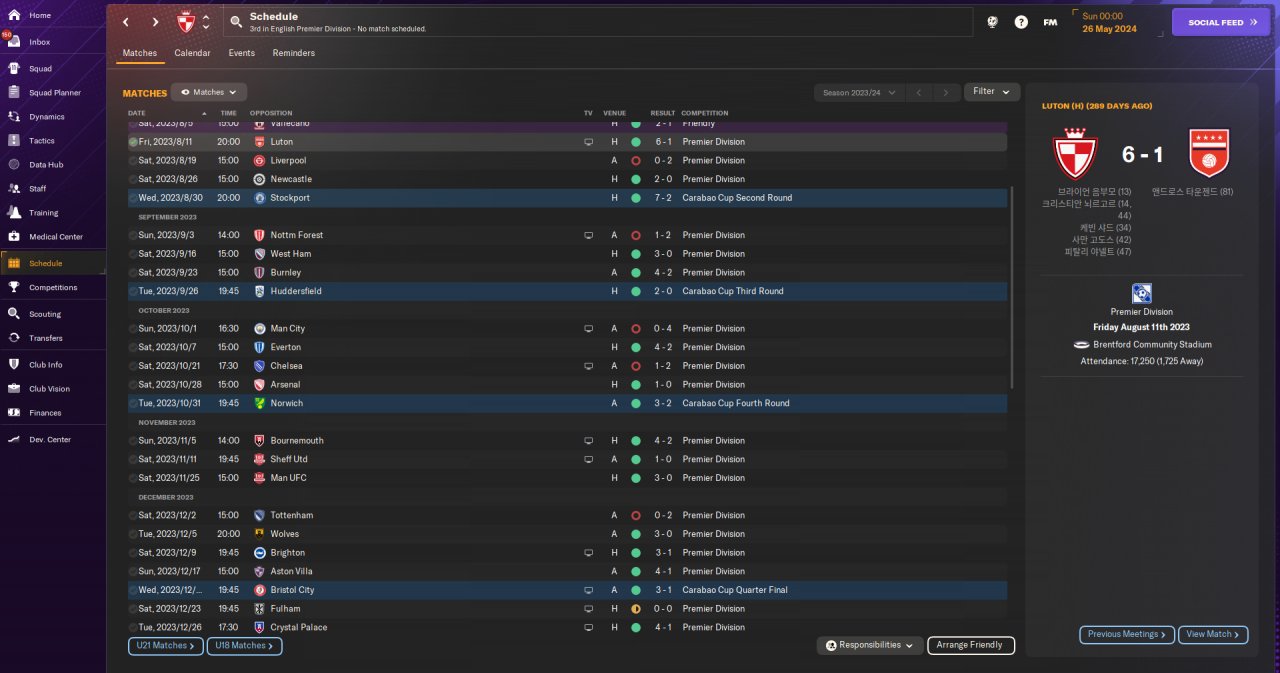Switch to the Matches tab
Viewport: 1280px width, 673px height.
coord(140,53)
